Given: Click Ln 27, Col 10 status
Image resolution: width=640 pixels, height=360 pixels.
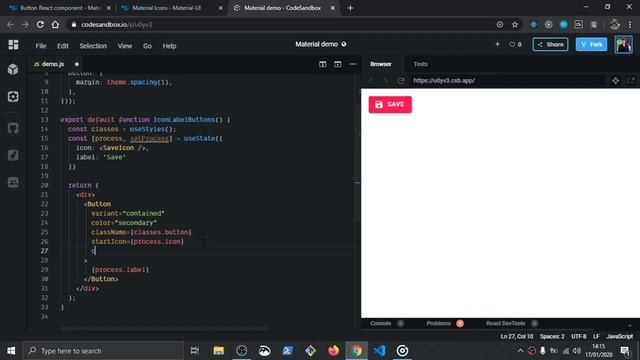Looking at the screenshot, I should (x=517, y=336).
